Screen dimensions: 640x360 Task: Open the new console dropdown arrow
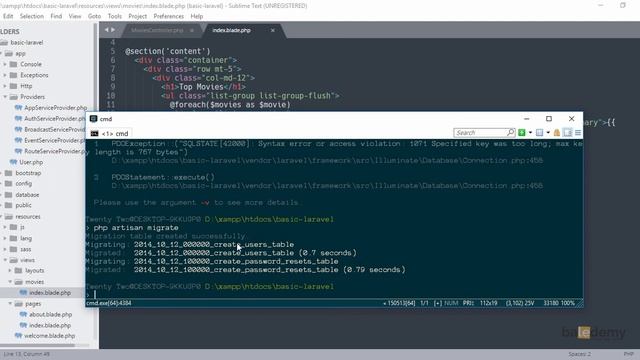coord(530,133)
